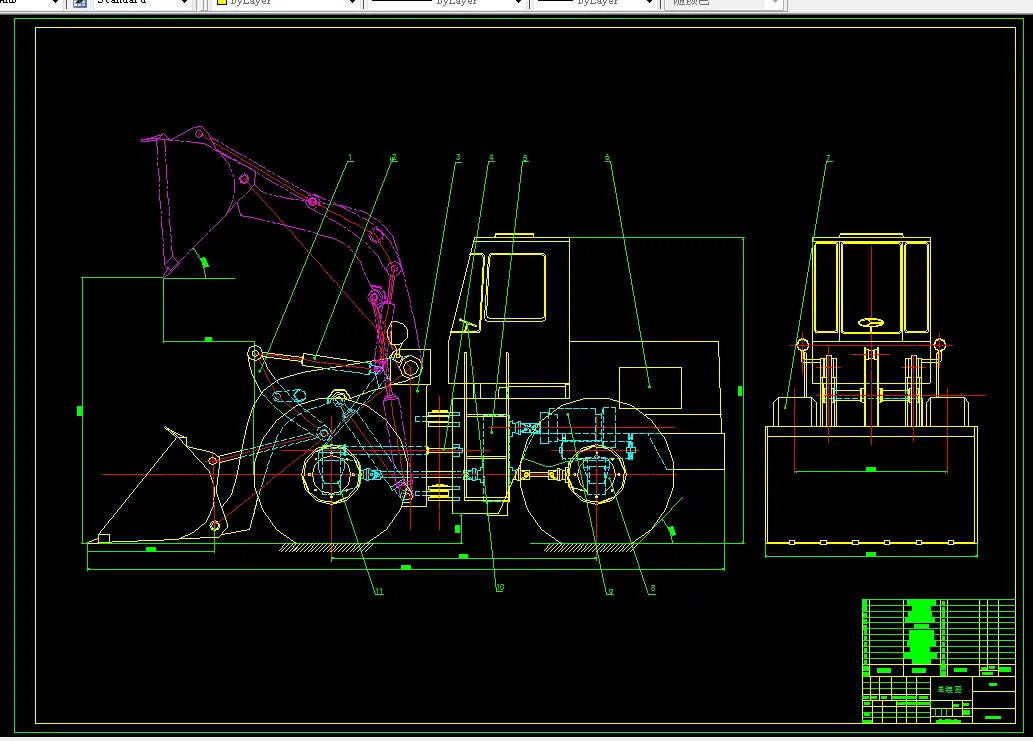Open the linetype ByLayer dropdown
This screenshot has height=741, width=1033.
pos(446,3)
